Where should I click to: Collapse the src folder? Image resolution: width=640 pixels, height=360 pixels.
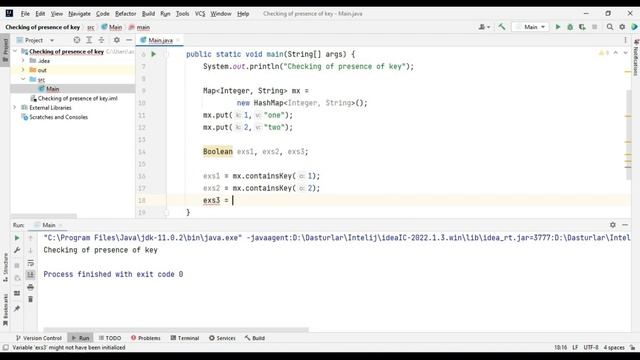tap(23, 79)
